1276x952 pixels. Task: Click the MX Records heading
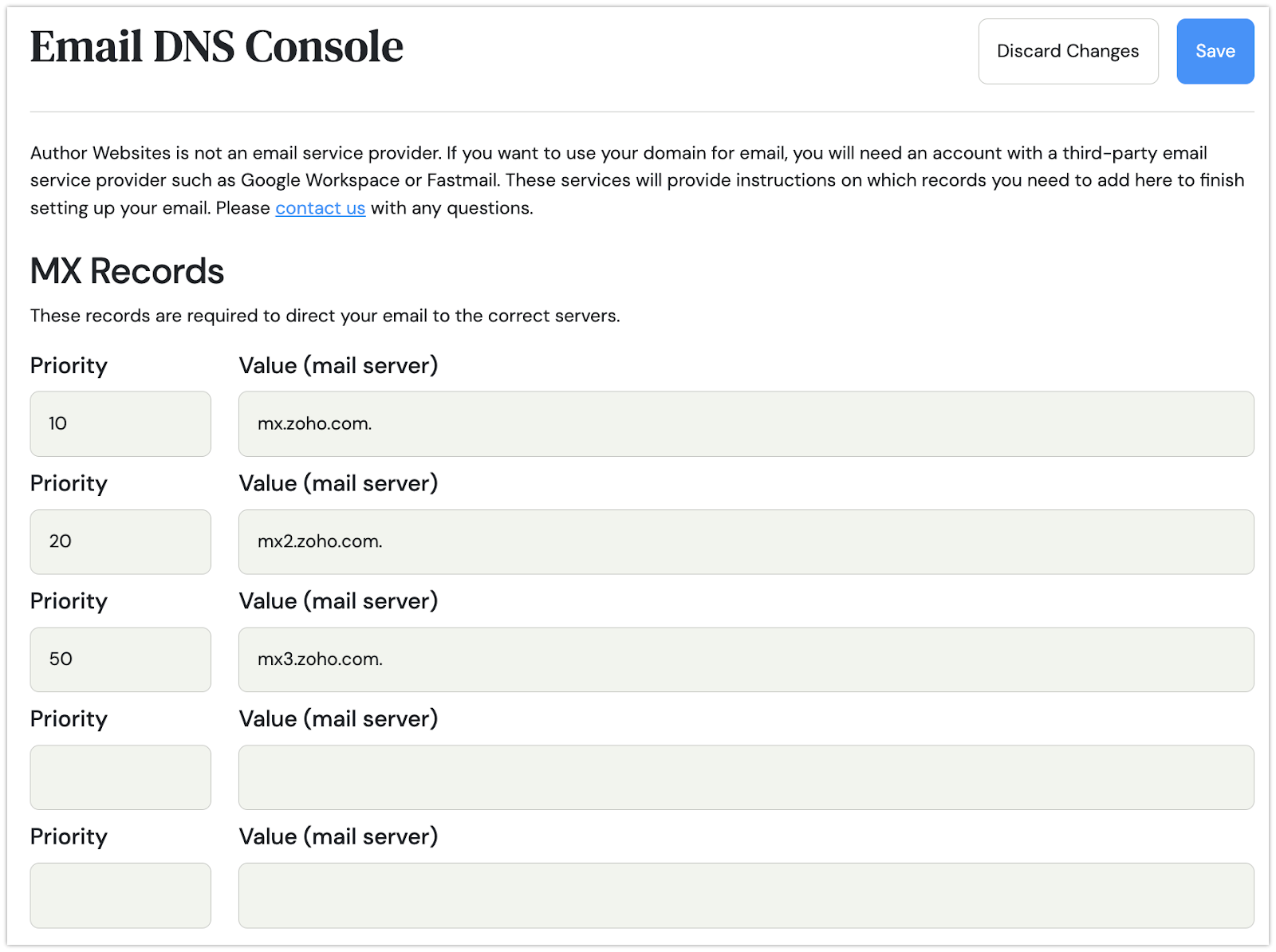(127, 271)
